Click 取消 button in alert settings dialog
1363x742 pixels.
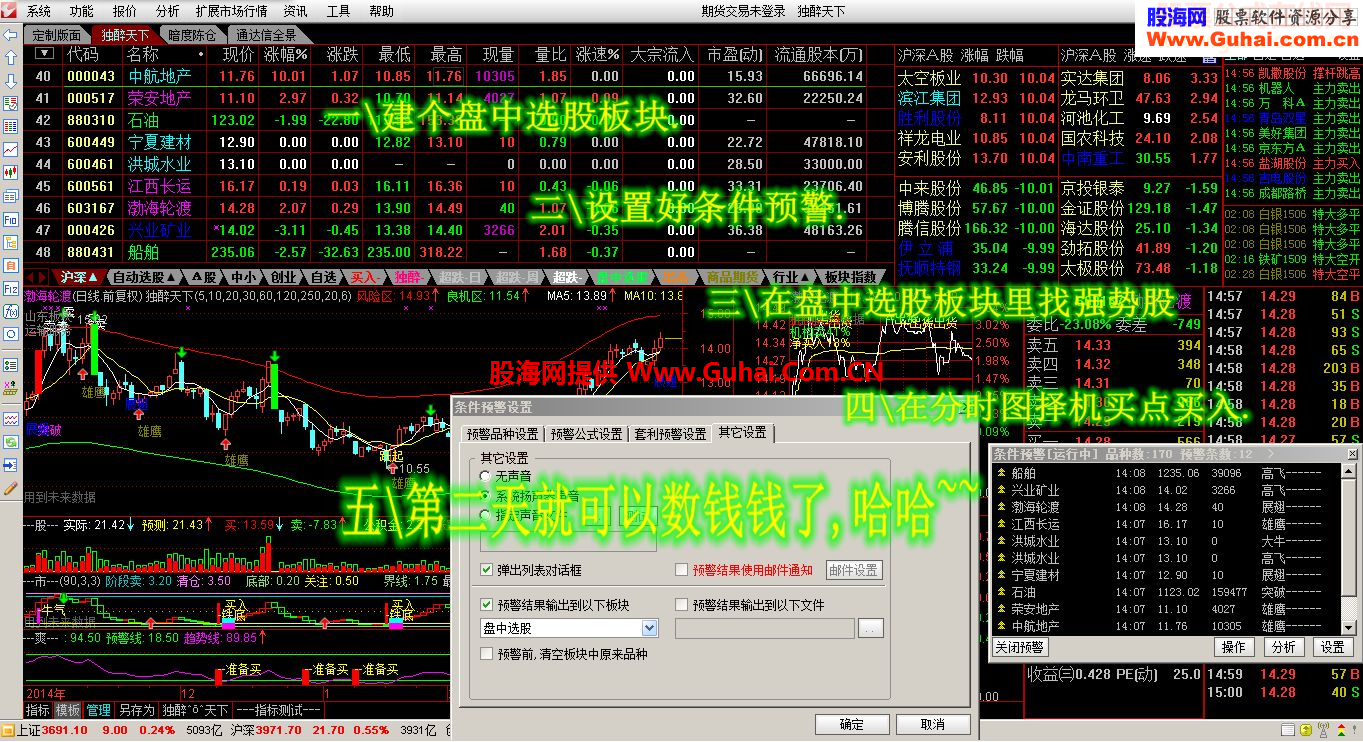tap(932, 724)
